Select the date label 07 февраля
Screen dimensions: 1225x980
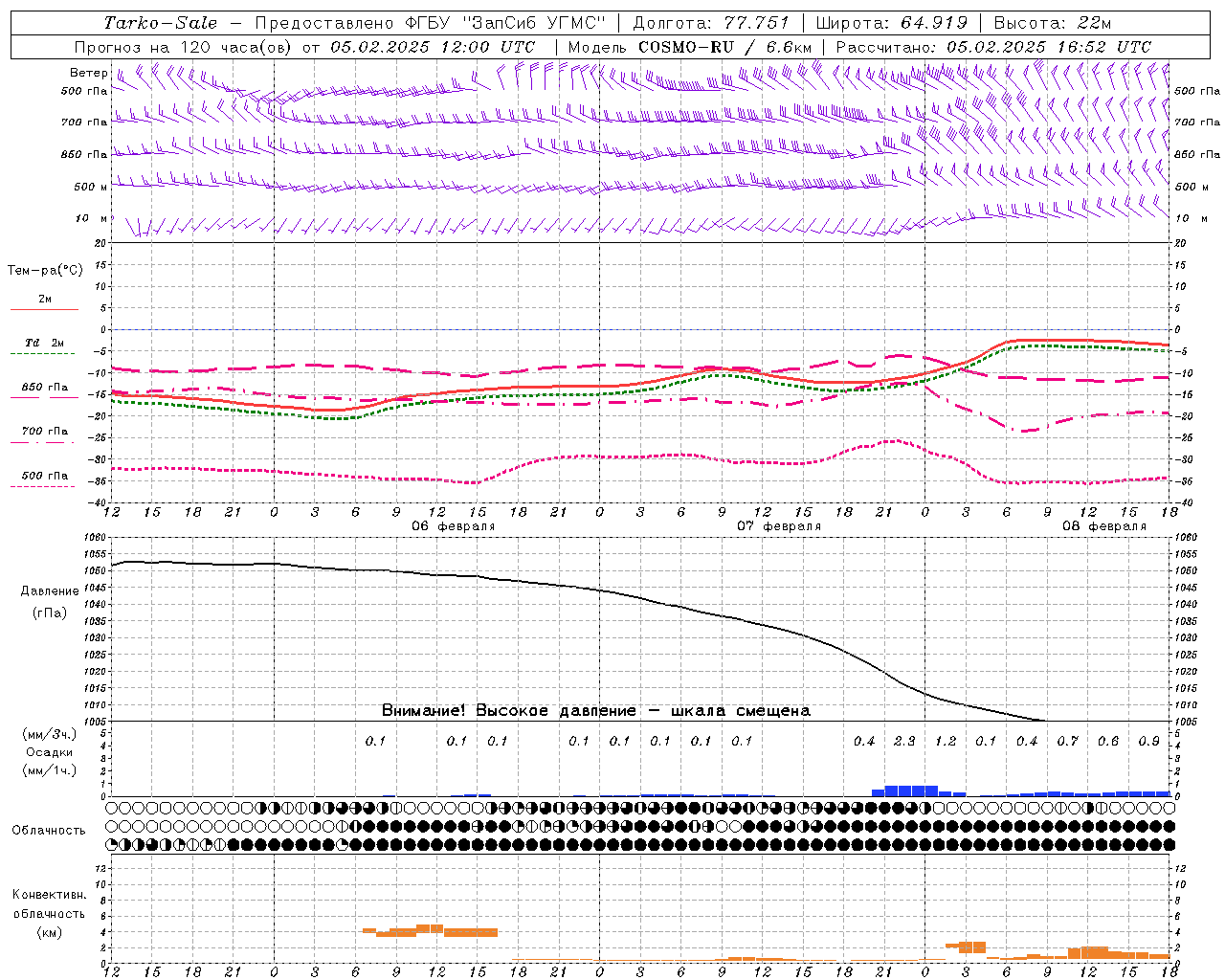tap(778, 526)
